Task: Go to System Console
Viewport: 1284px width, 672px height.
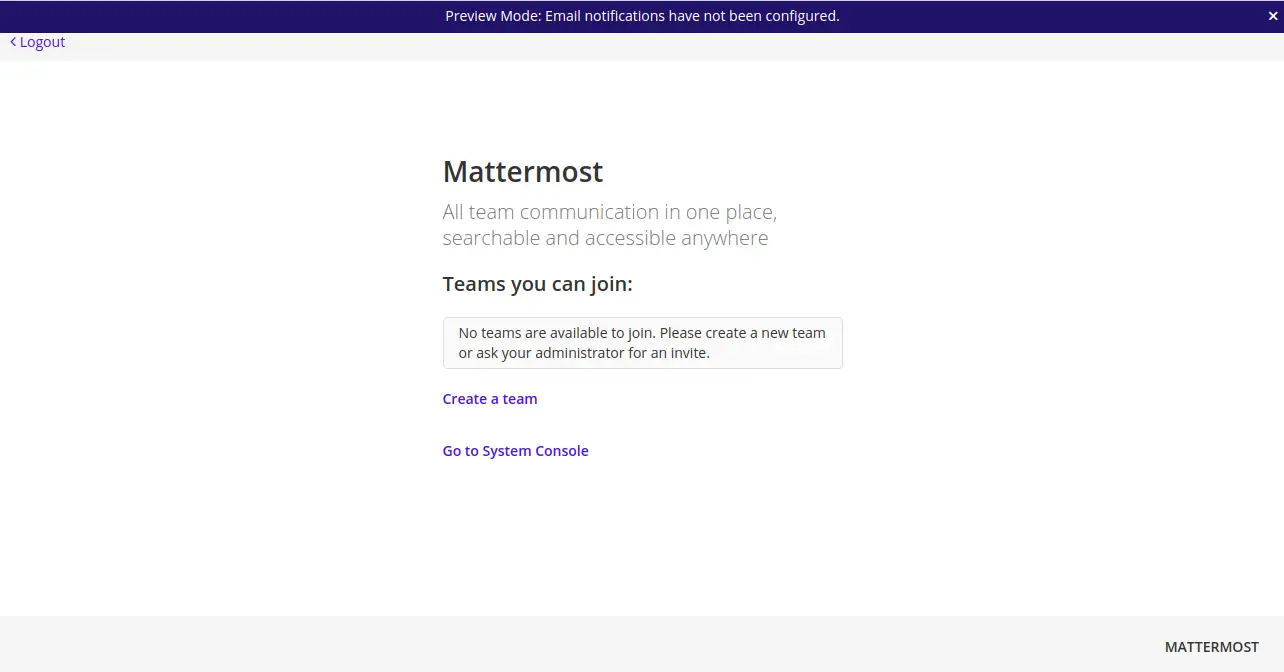Action: click(x=515, y=451)
